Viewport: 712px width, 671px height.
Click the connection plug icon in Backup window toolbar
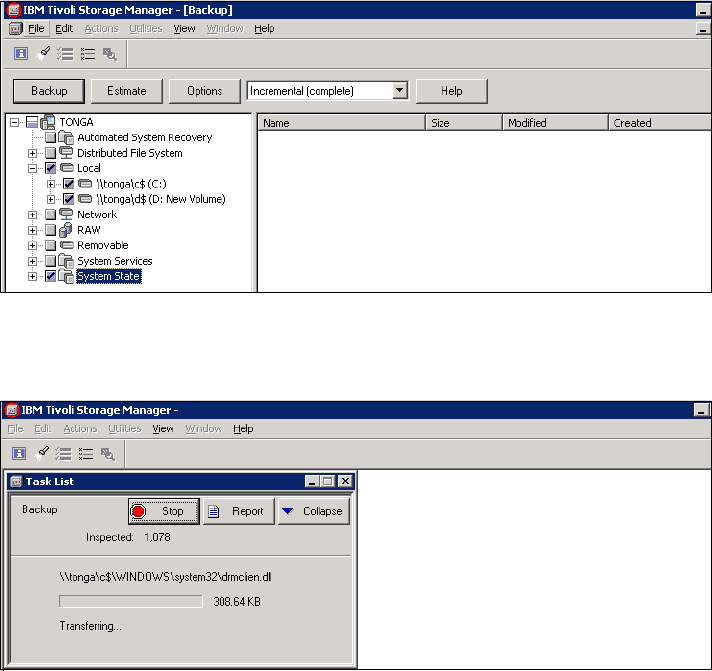(x=43, y=54)
